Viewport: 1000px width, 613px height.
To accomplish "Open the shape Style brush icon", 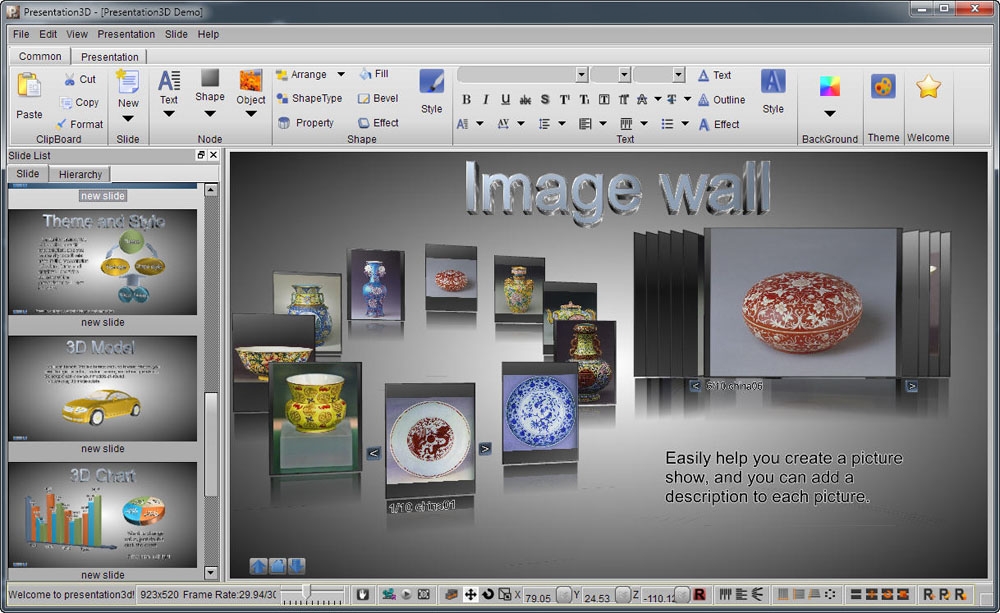I will tap(431, 82).
